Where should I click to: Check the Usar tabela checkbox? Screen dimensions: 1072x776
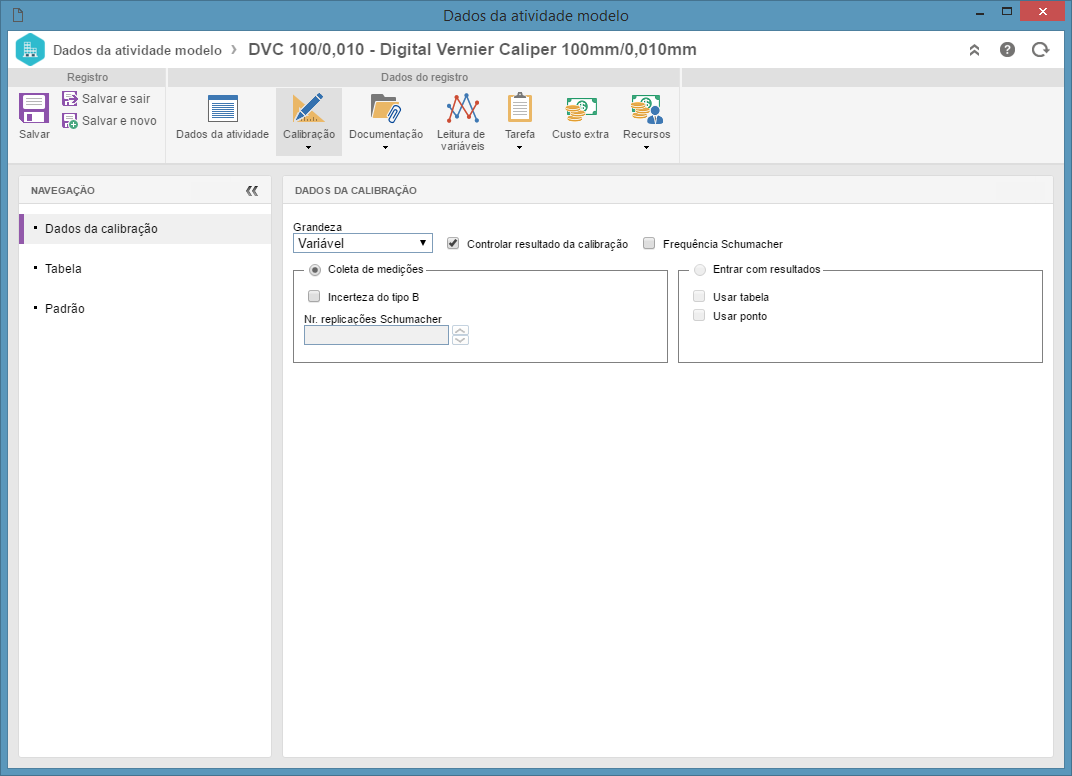[x=699, y=296]
